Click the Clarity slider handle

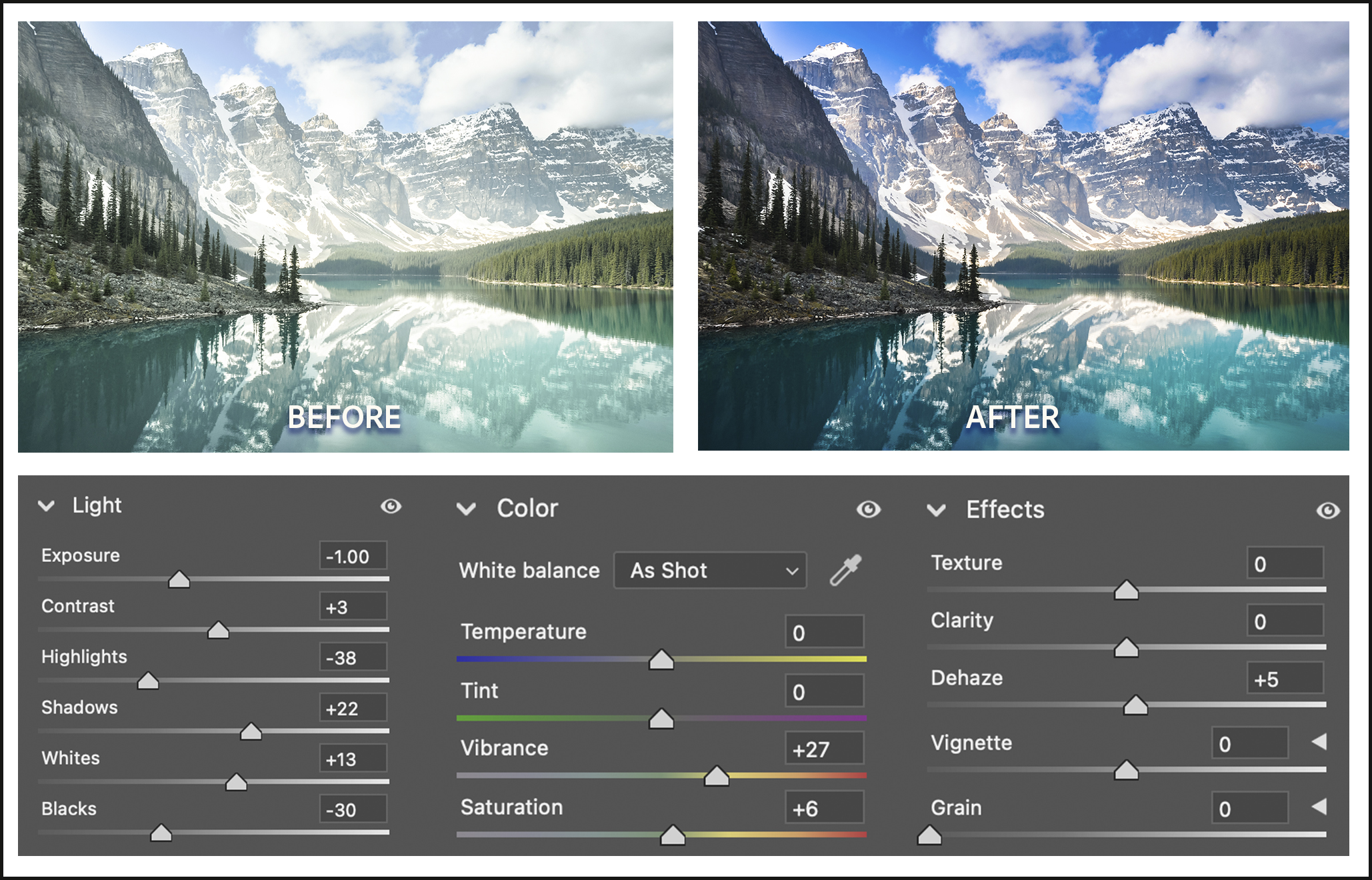click(1127, 646)
